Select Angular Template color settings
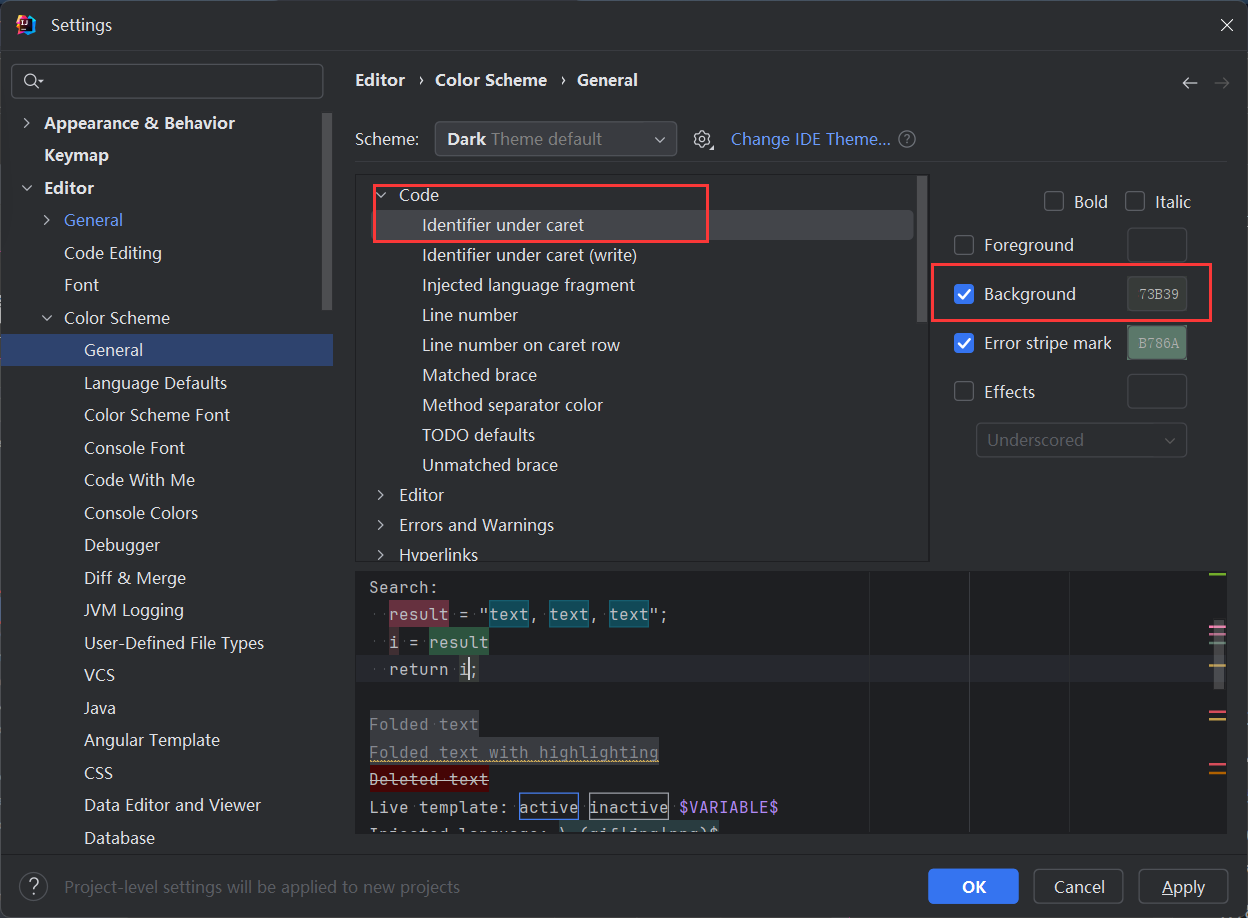This screenshot has width=1248, height=918. pos(152,740)
